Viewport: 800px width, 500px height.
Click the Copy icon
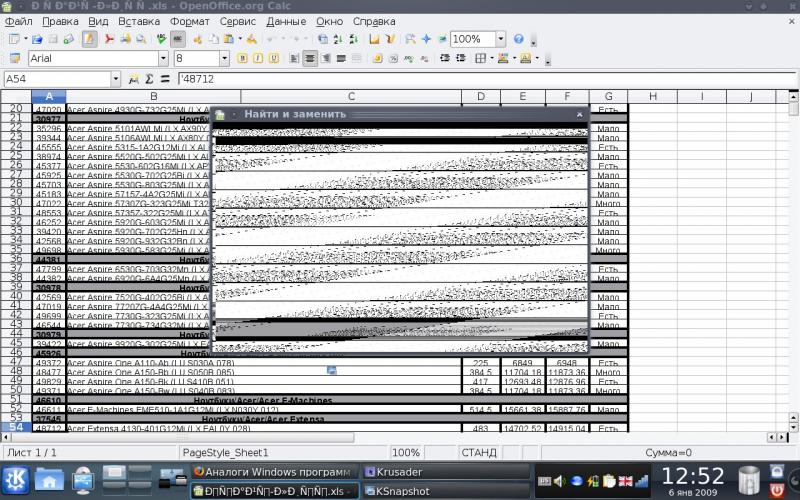(214, 39)
